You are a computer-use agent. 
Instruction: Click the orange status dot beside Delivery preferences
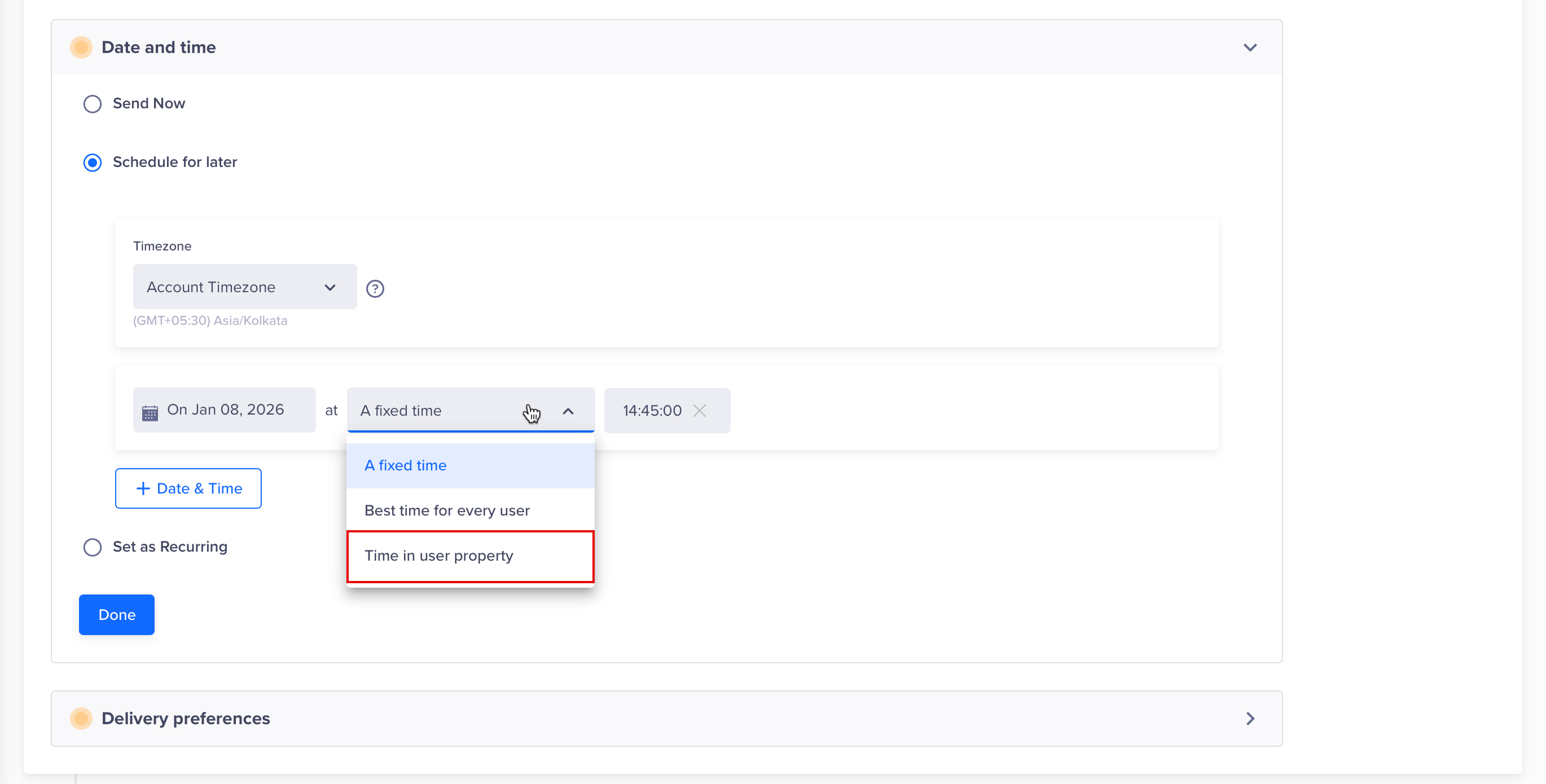pos(81,718)
